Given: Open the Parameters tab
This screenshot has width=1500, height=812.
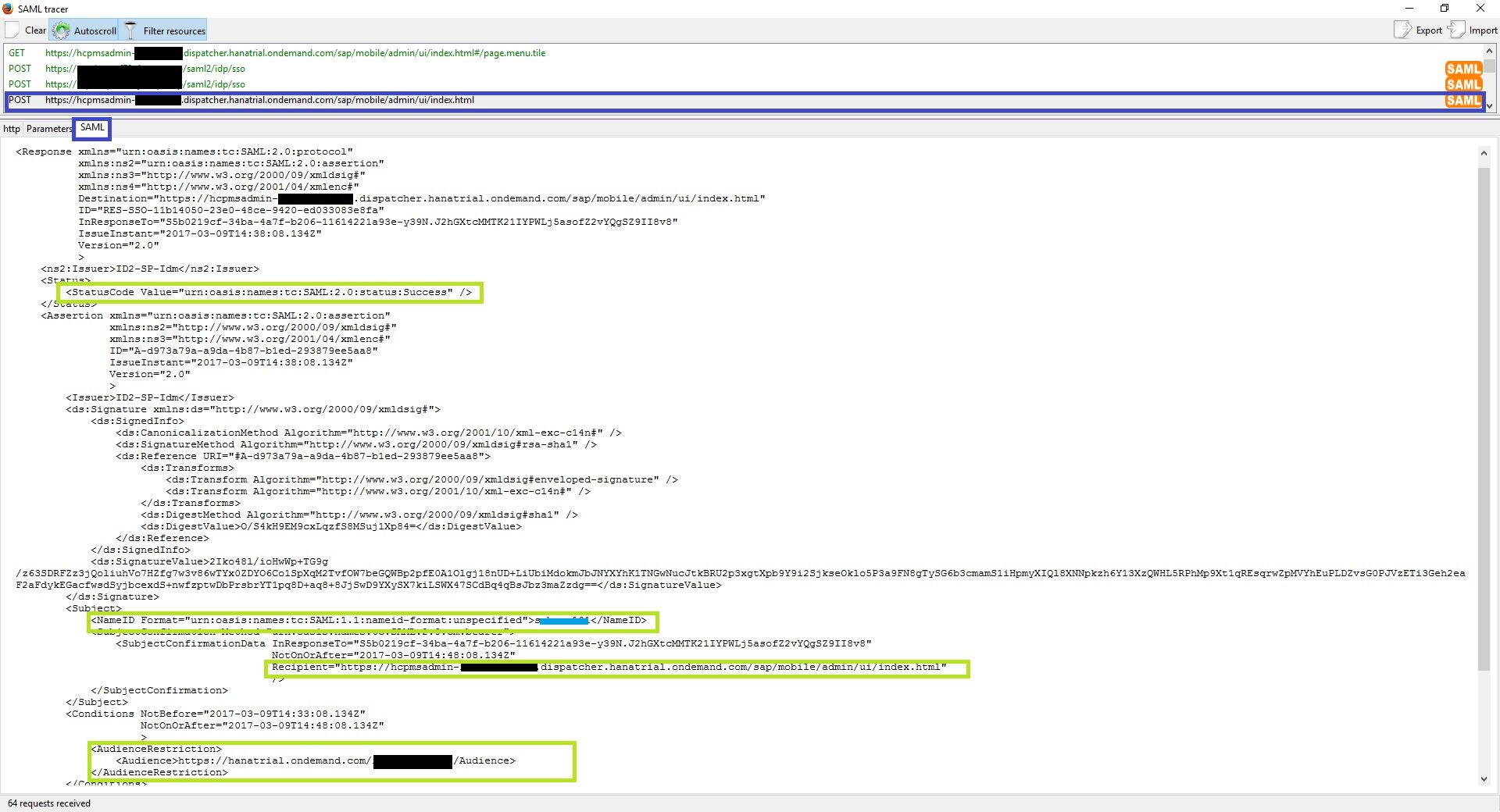Looking at the screenshot, I should click(48, 129).
